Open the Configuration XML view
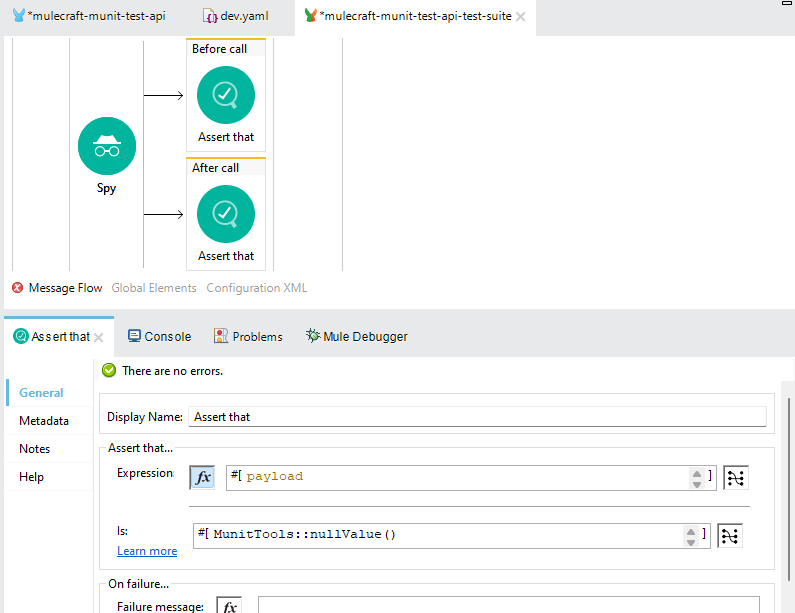 point(256,288)
